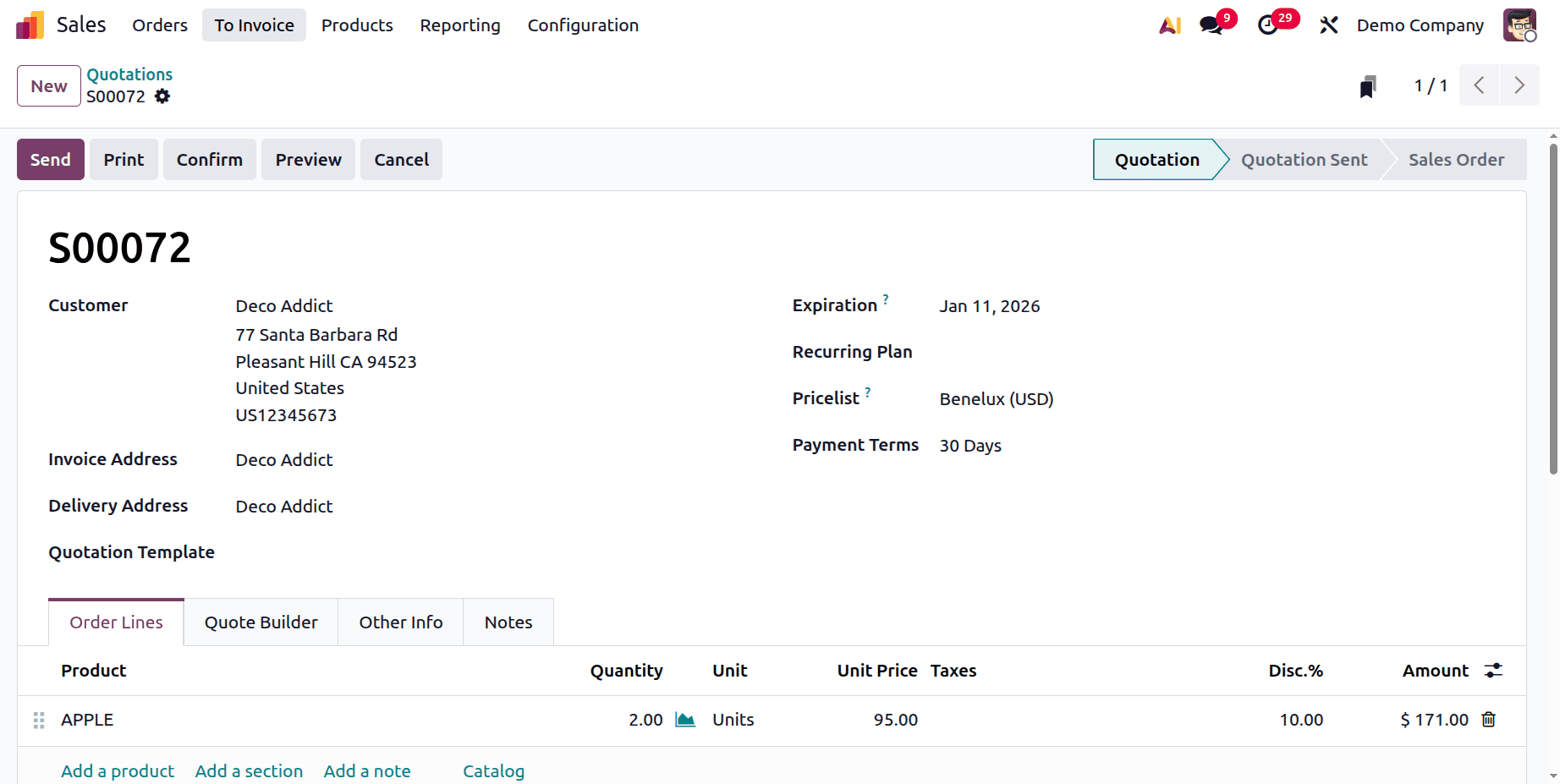Open the Notes tab

pyautogui.click(x=508, y=622)
